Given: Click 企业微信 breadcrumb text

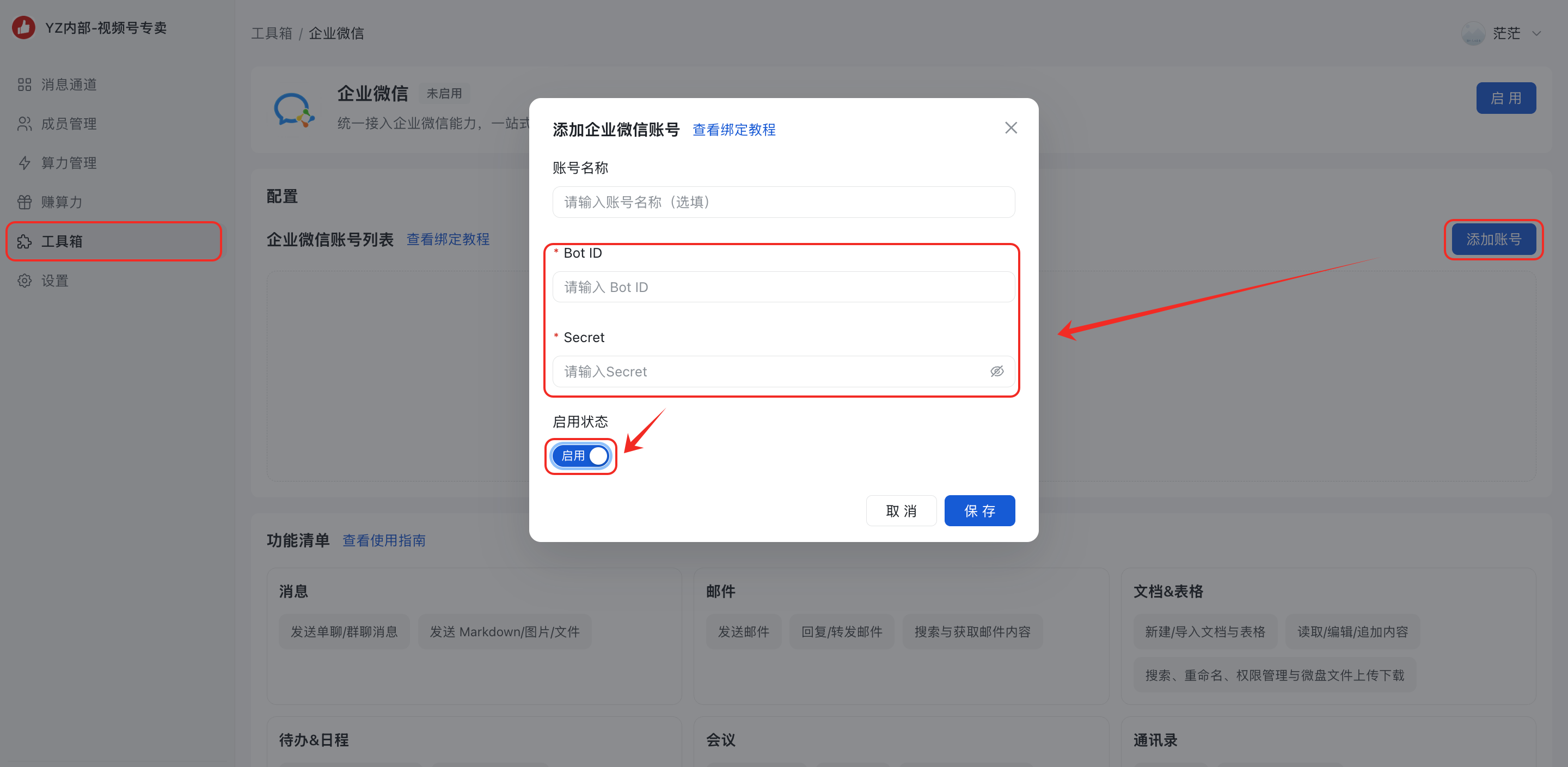Looking at the screenshot, I should click(336, 34).
